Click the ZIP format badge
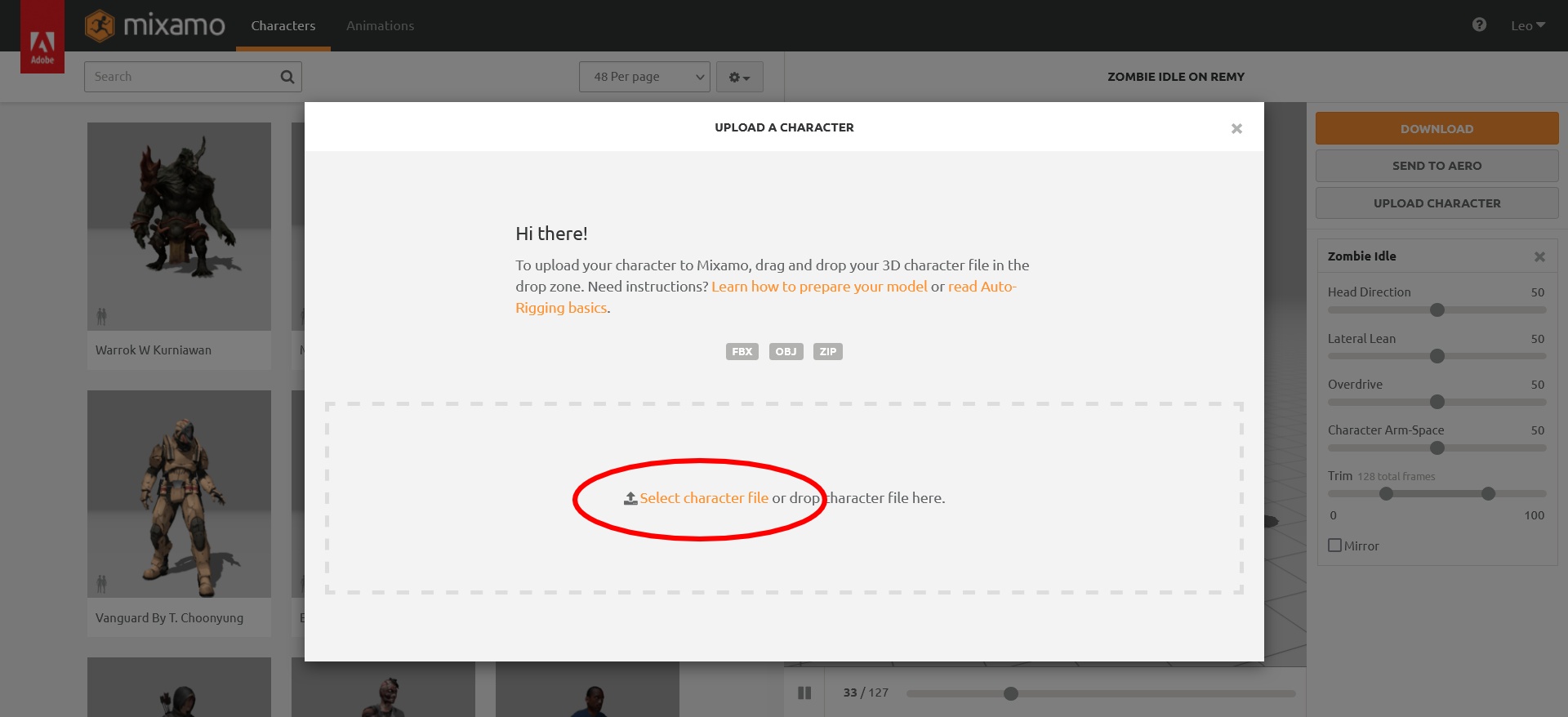Screen dimensions: 1568x717 pos(827,351)
